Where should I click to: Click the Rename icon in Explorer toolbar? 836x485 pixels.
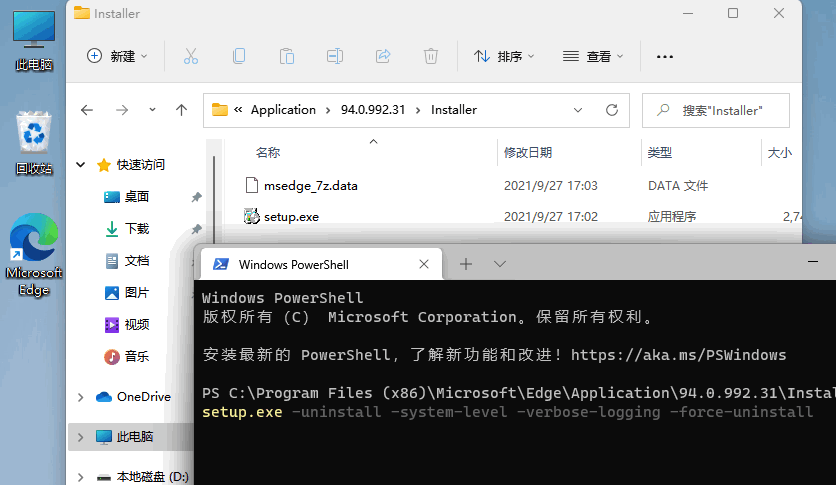335,56
